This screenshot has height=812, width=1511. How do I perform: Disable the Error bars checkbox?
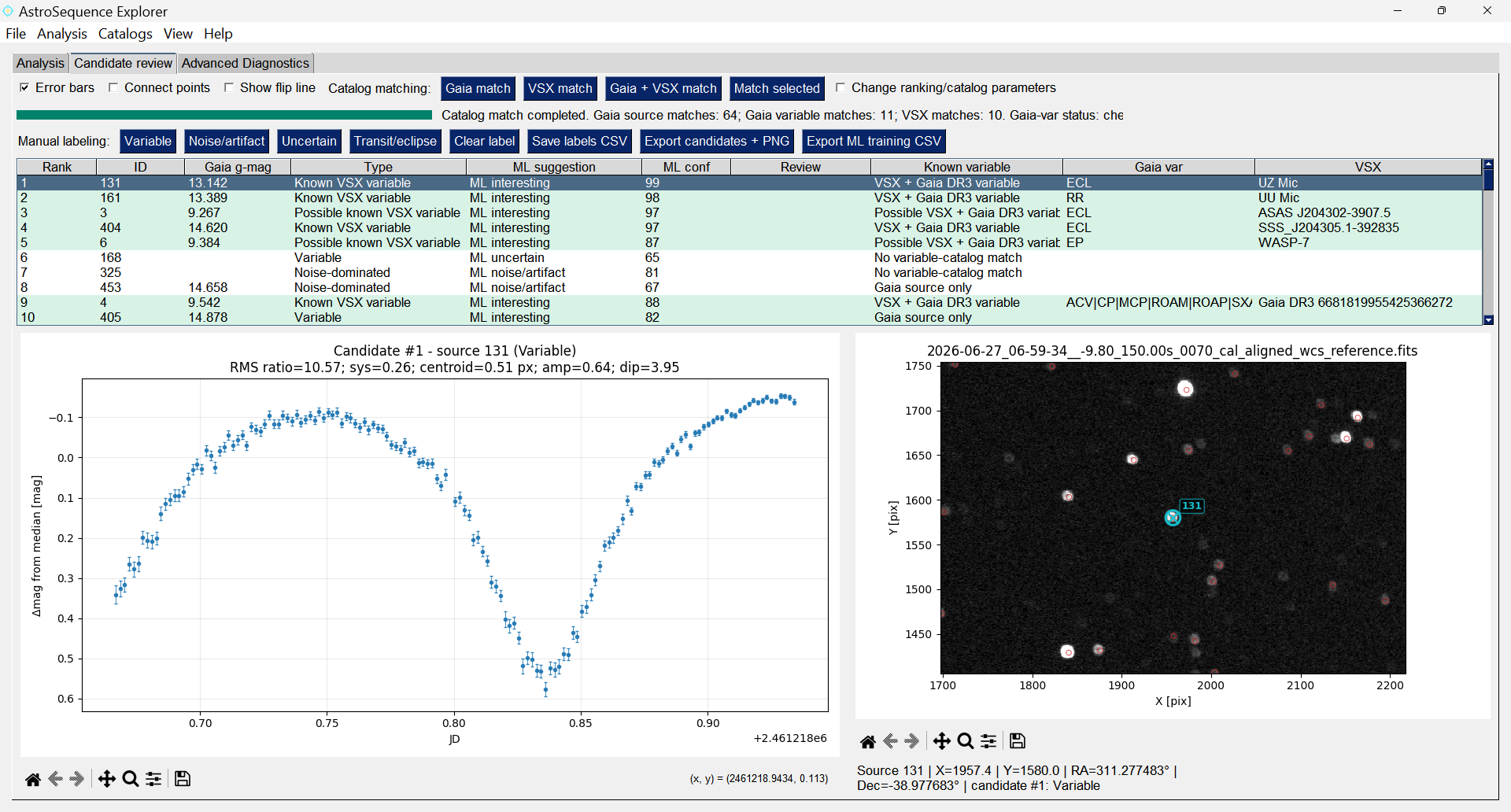(x=24, y=87)
